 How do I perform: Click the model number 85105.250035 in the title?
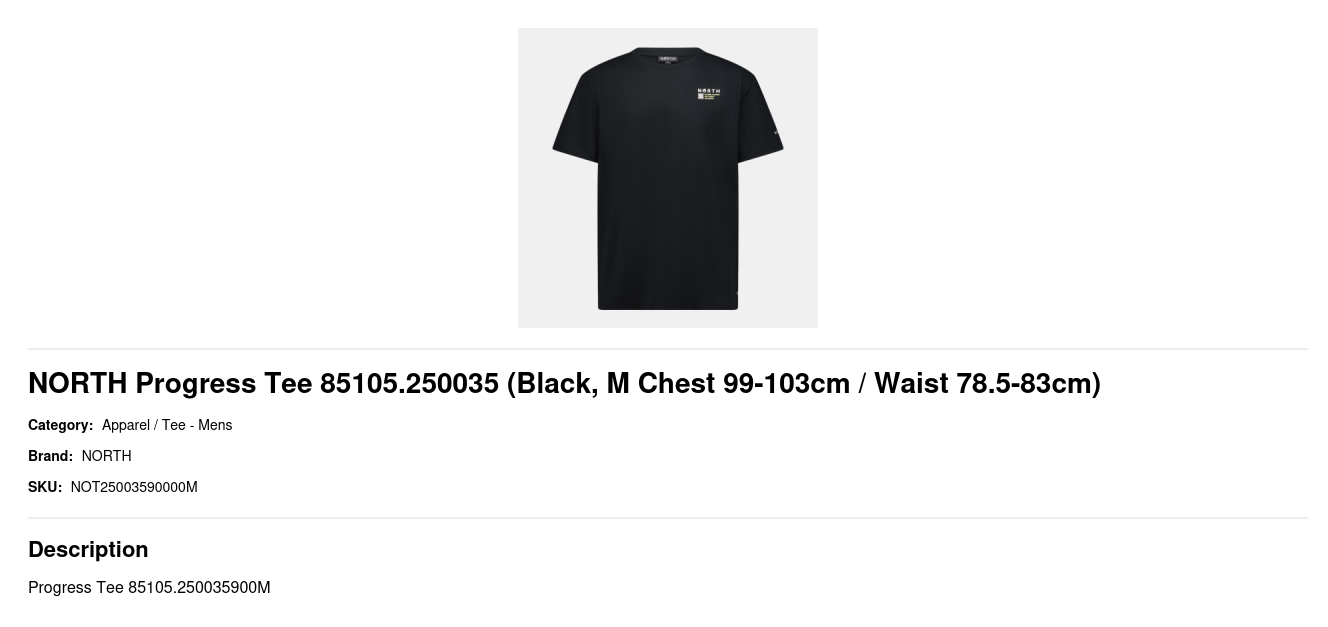(409, 383)
